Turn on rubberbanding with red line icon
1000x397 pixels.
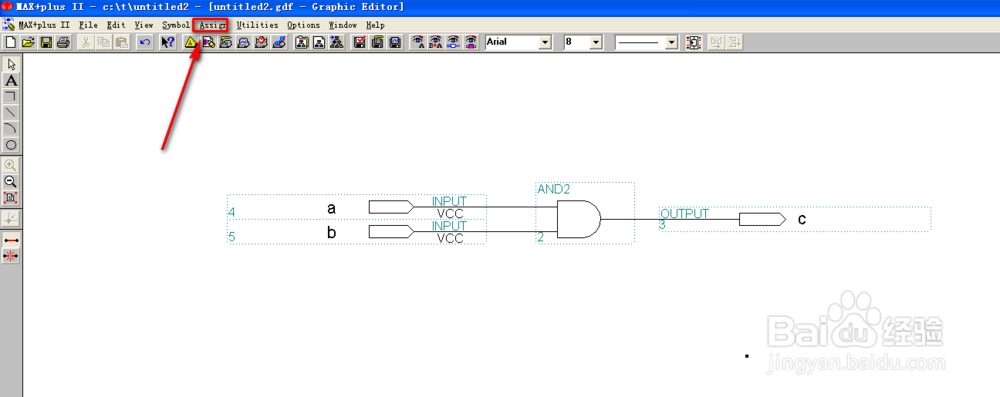11,240
